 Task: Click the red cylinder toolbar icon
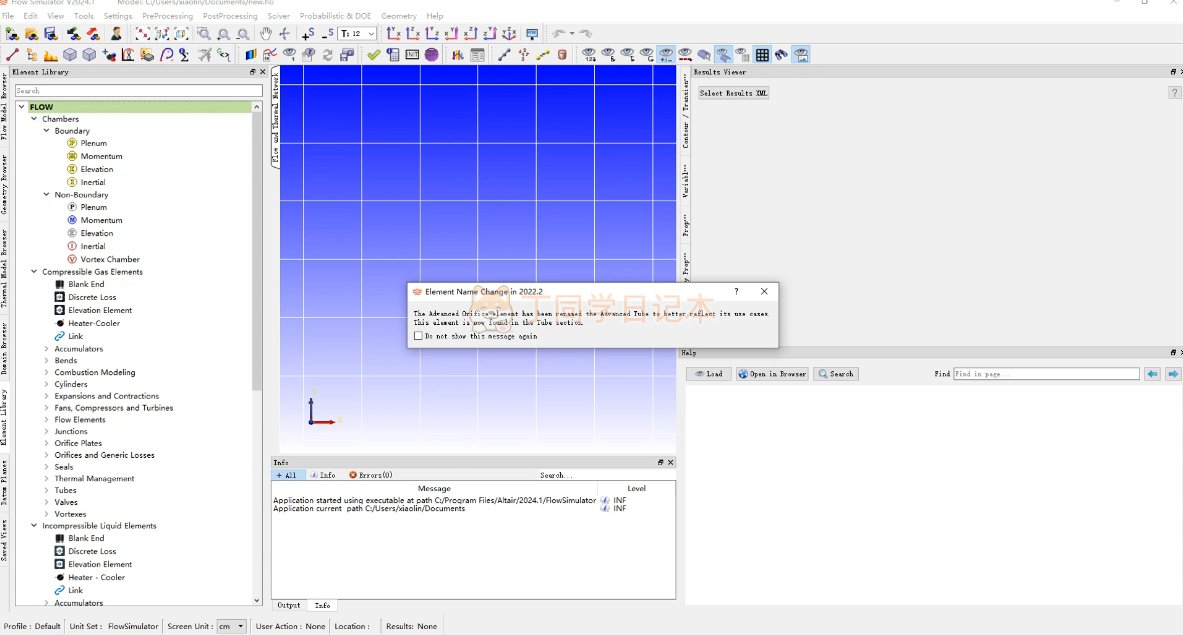[562, 55]
